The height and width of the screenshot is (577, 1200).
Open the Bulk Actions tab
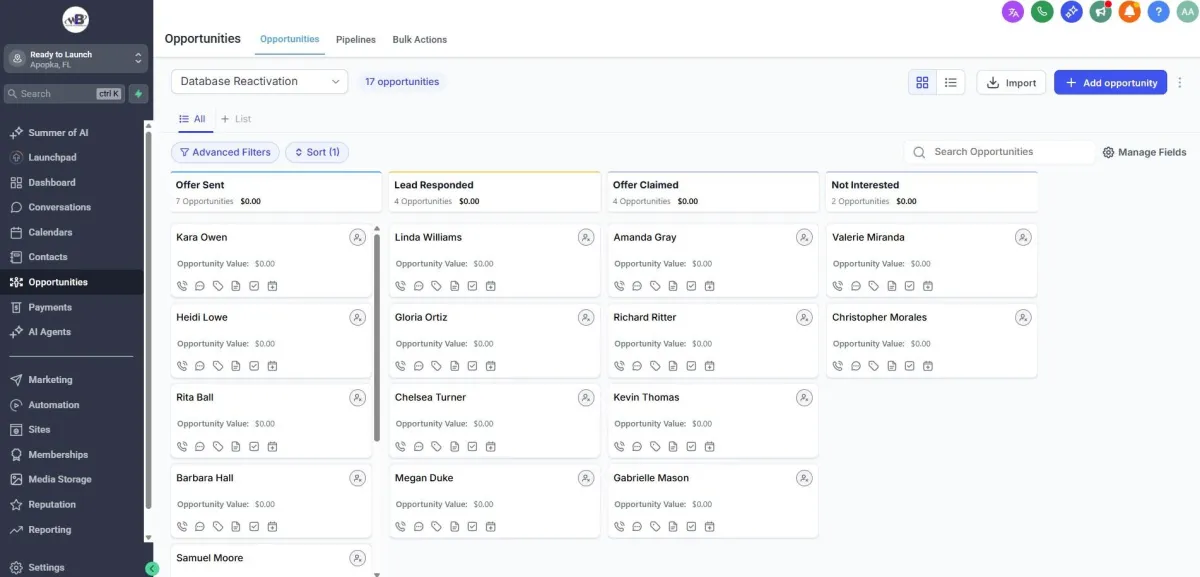tap(419, 40)
